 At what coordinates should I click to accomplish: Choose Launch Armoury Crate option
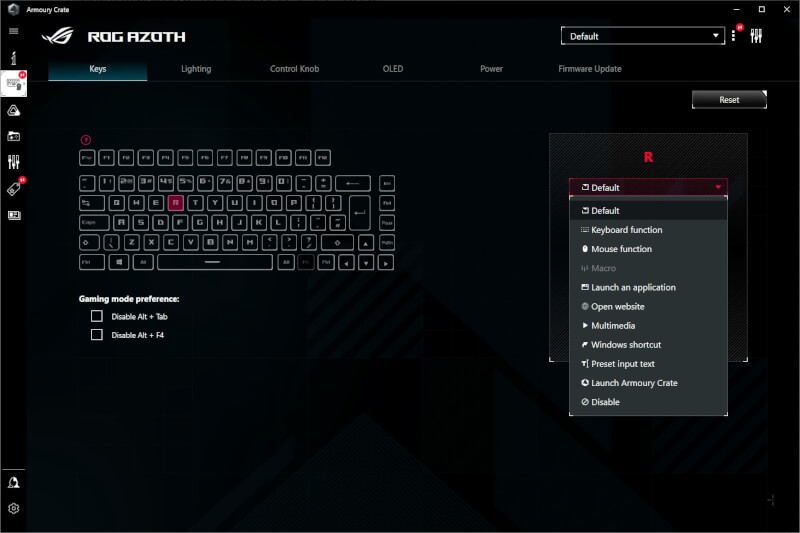pyautogui.click(x=648, y=383)
